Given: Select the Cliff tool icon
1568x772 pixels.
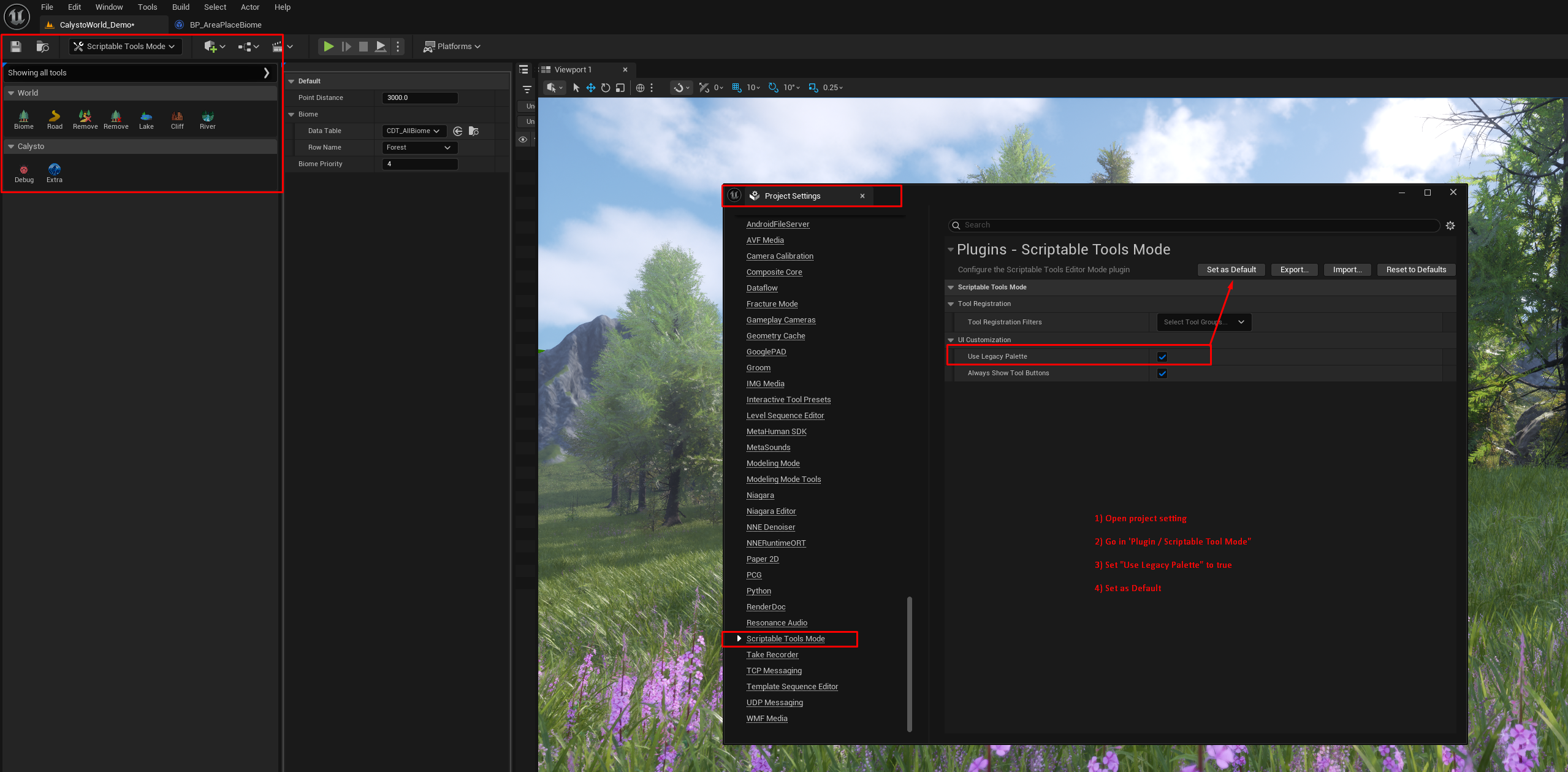Looking at the screenshot, I should coord(177,117).
